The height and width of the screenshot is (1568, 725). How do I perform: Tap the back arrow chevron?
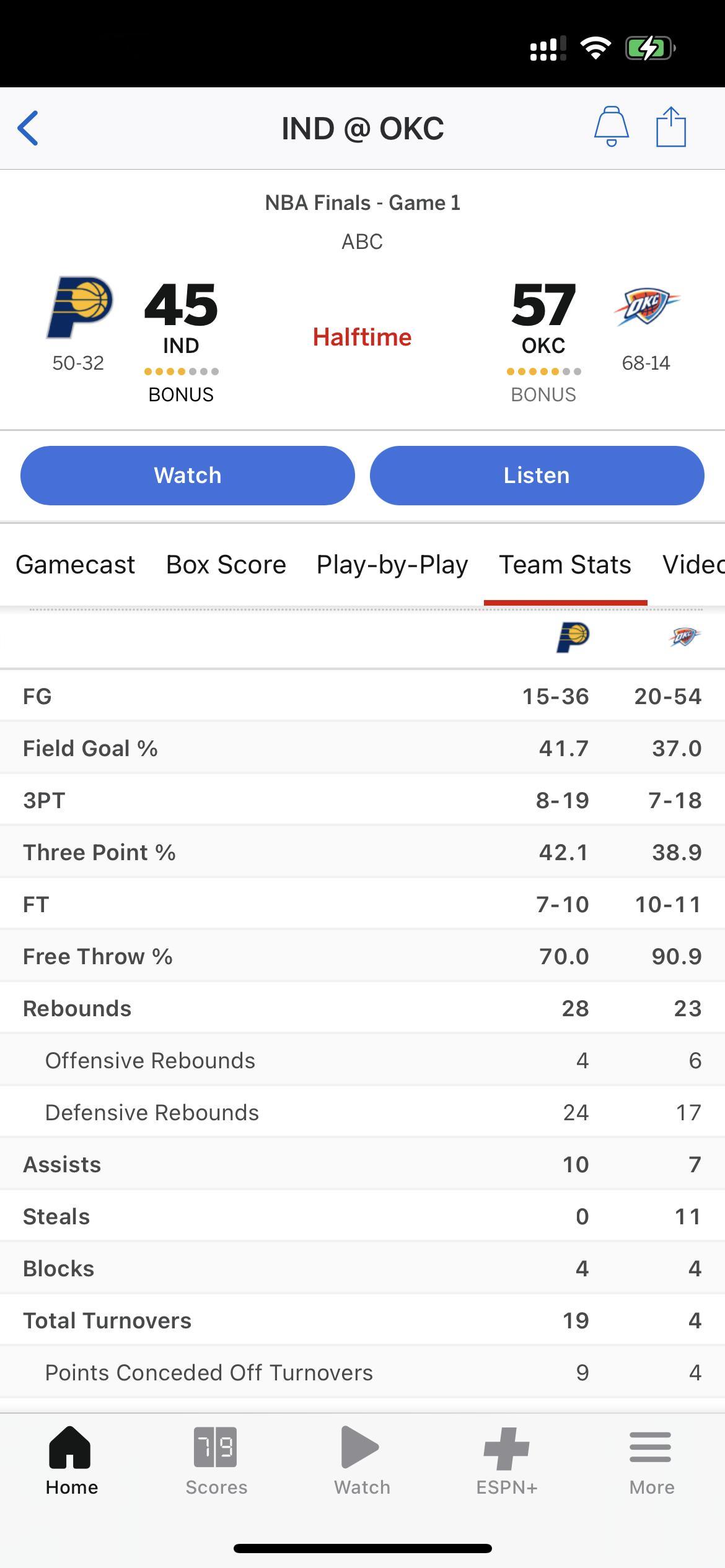coord(28,128)
